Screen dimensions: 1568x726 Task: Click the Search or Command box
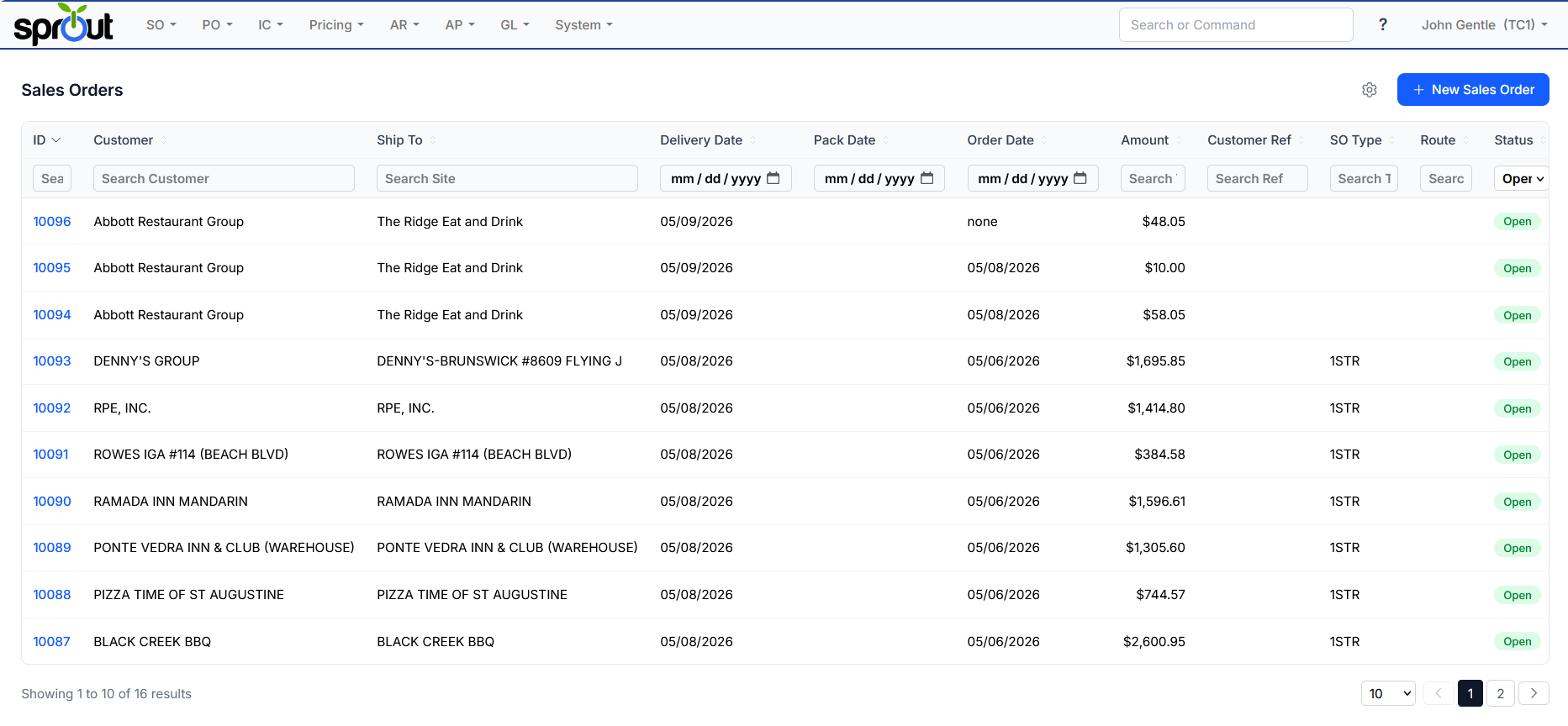[x=1236, y=25]
